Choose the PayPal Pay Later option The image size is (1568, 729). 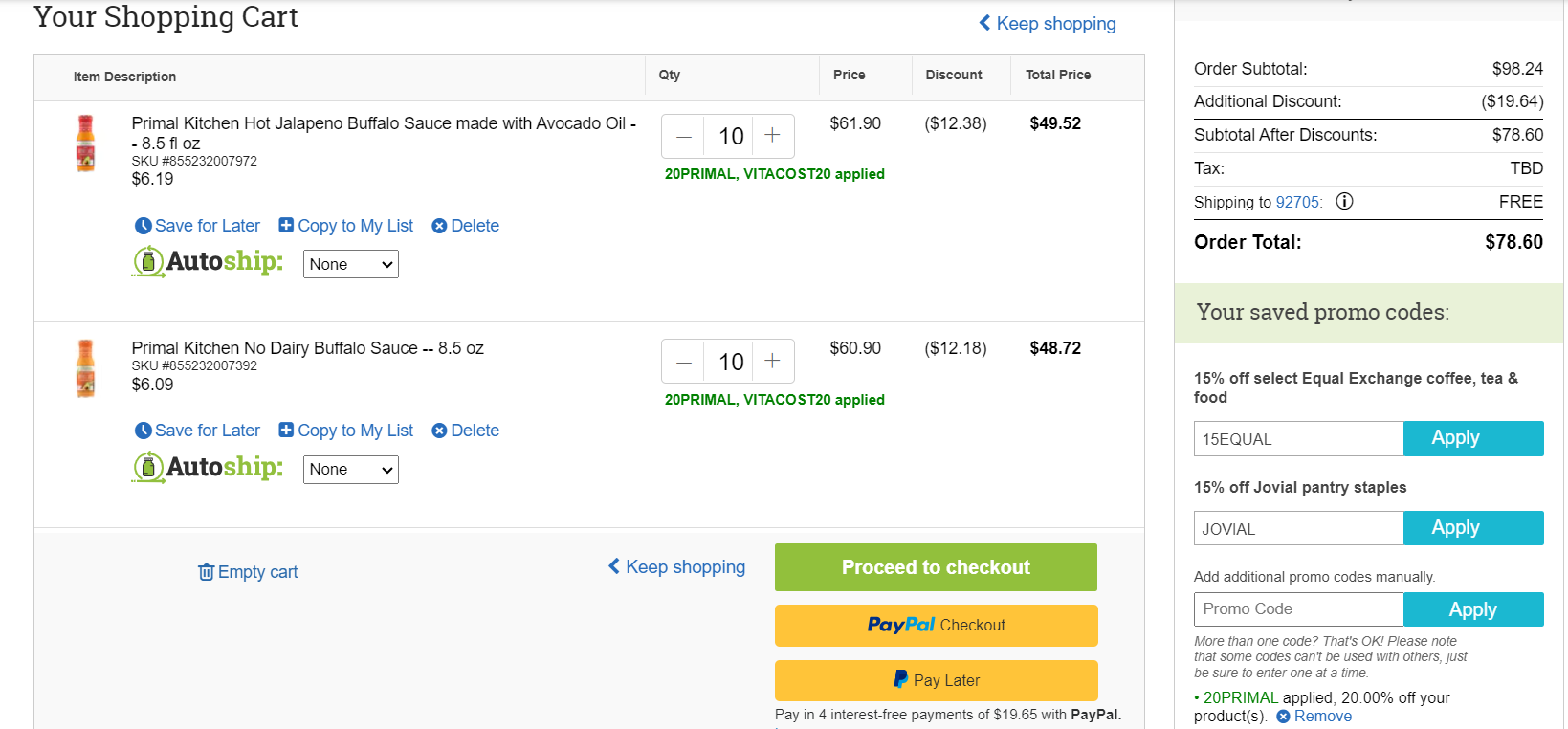click(x=936, y=680)
